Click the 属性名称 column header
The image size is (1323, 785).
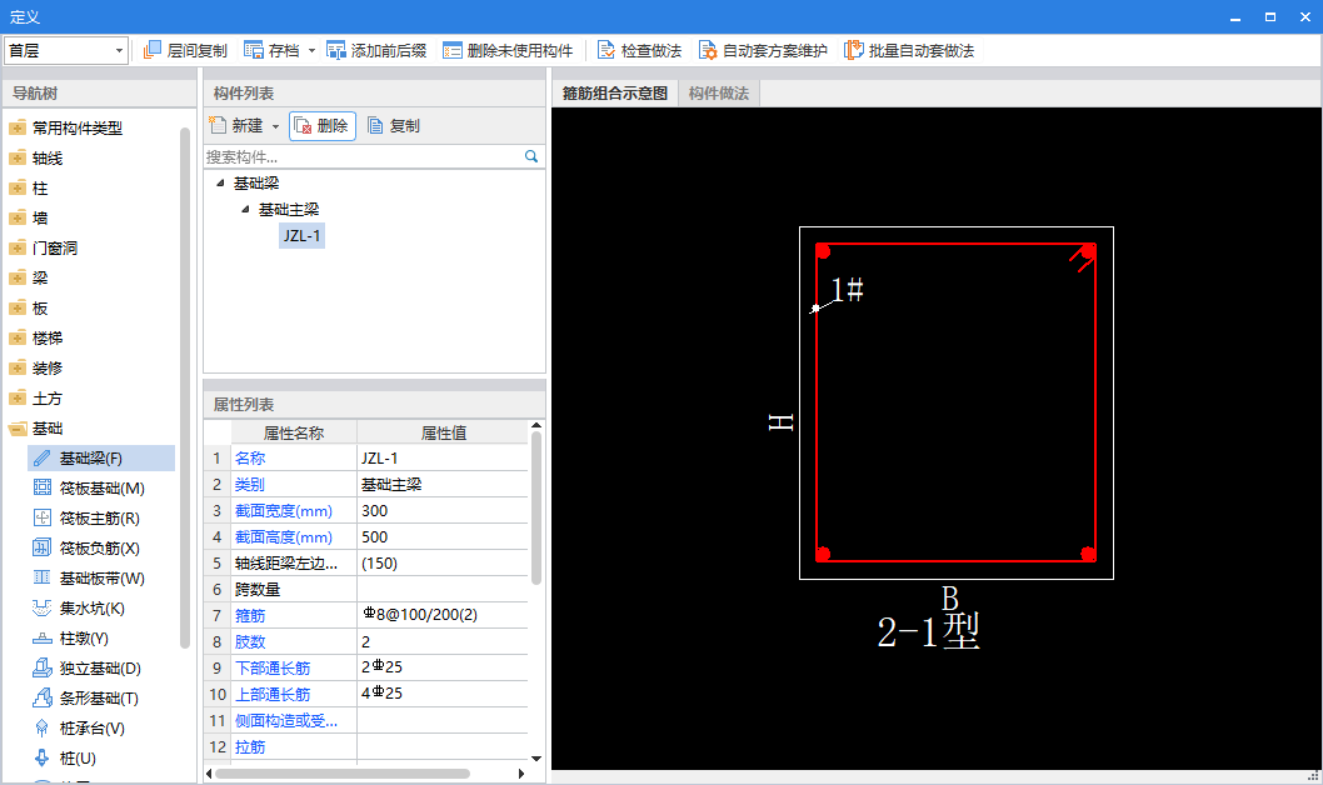pyautogui.click(x=294, y=433)
